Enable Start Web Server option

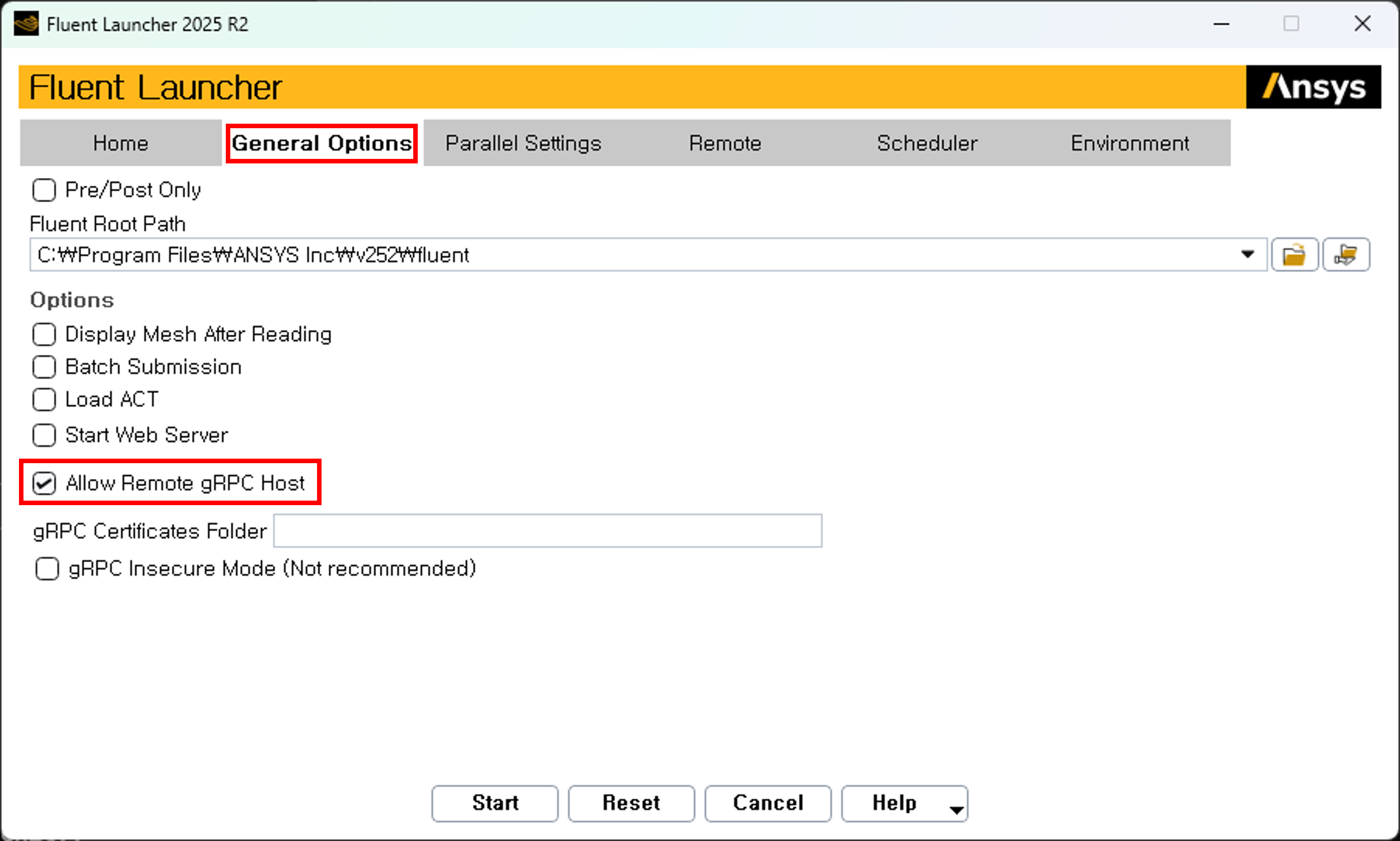point(44,435)
